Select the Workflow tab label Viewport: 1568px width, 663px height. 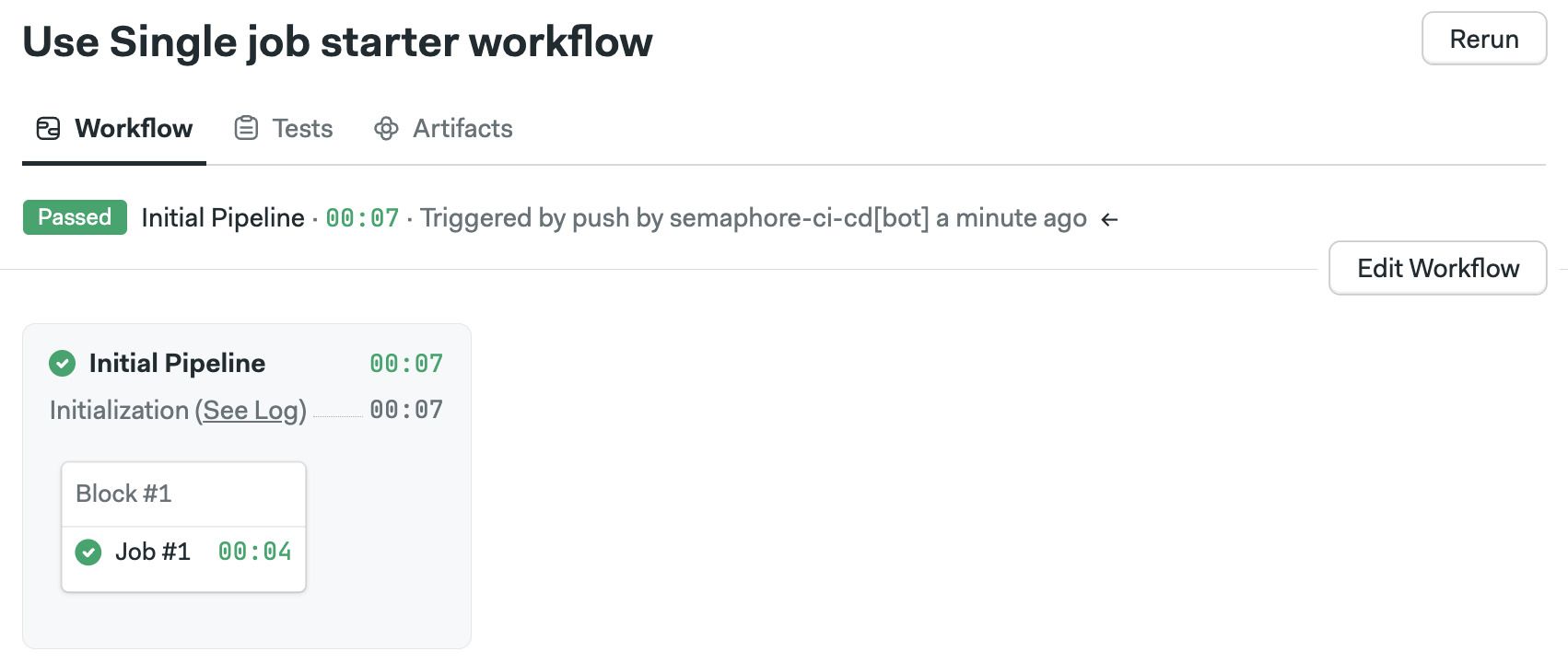coord(134,128)
